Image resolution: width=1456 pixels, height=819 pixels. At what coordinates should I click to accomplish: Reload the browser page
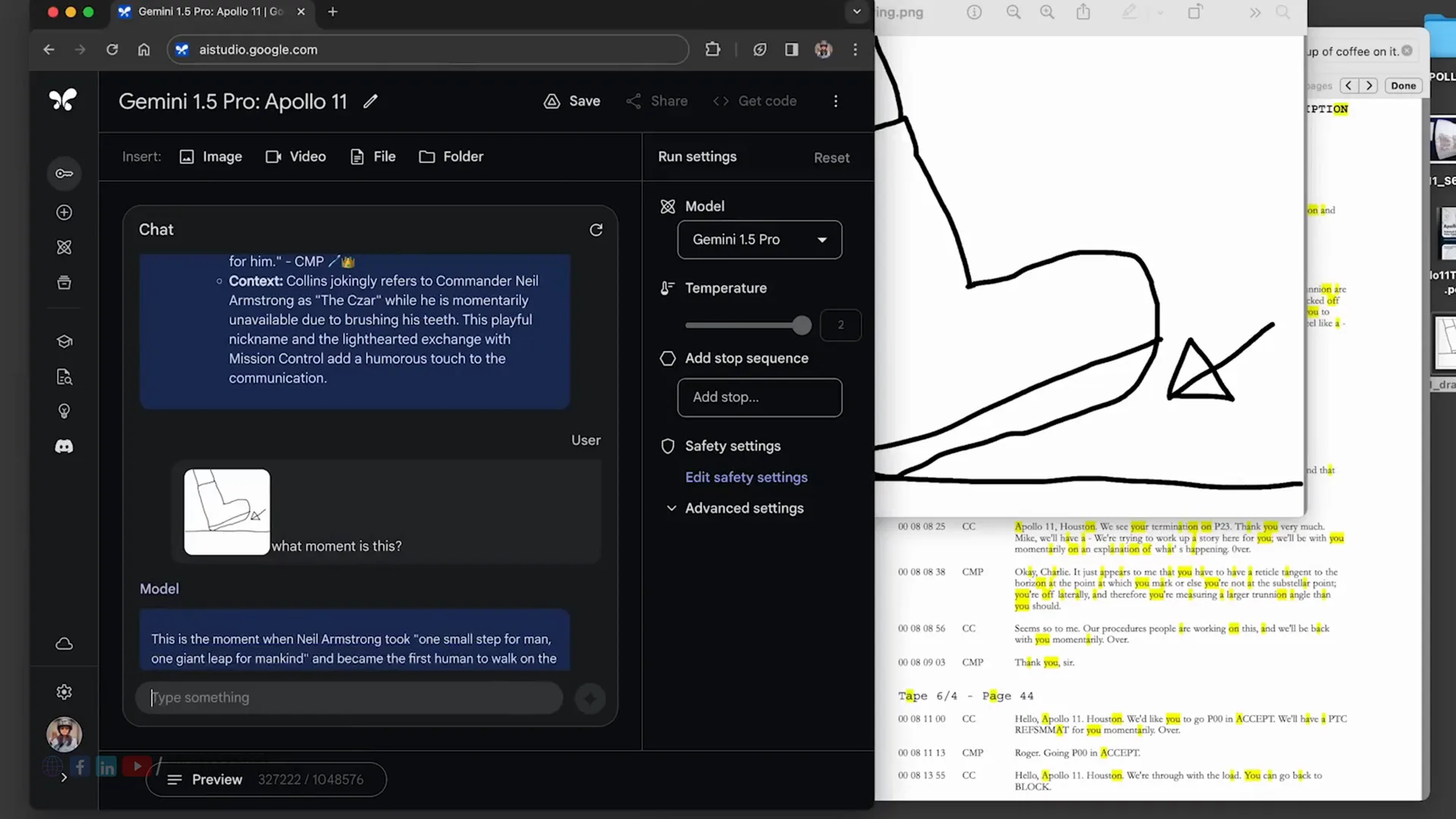click(112, 49)
